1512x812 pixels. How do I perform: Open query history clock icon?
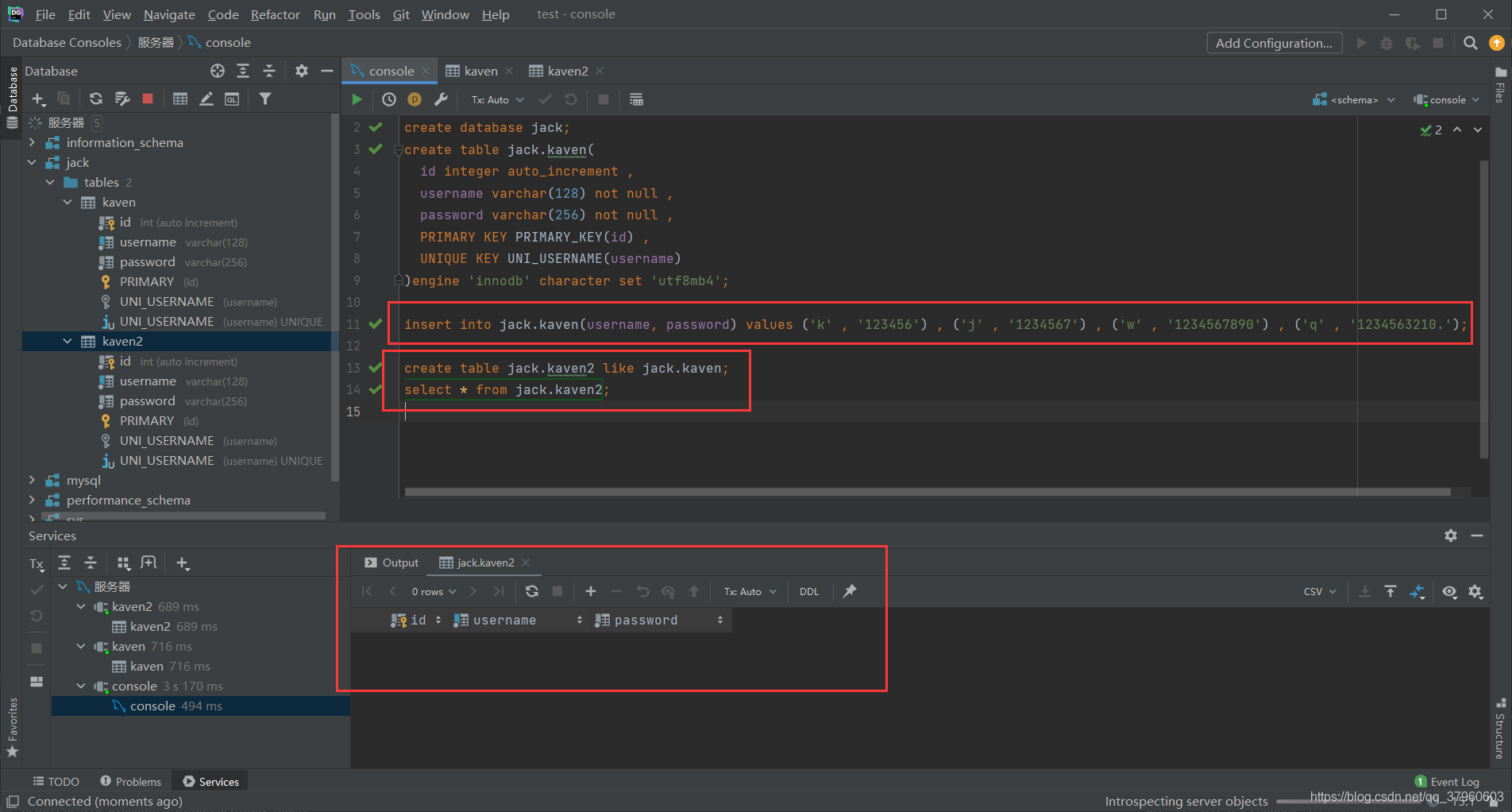388,99
